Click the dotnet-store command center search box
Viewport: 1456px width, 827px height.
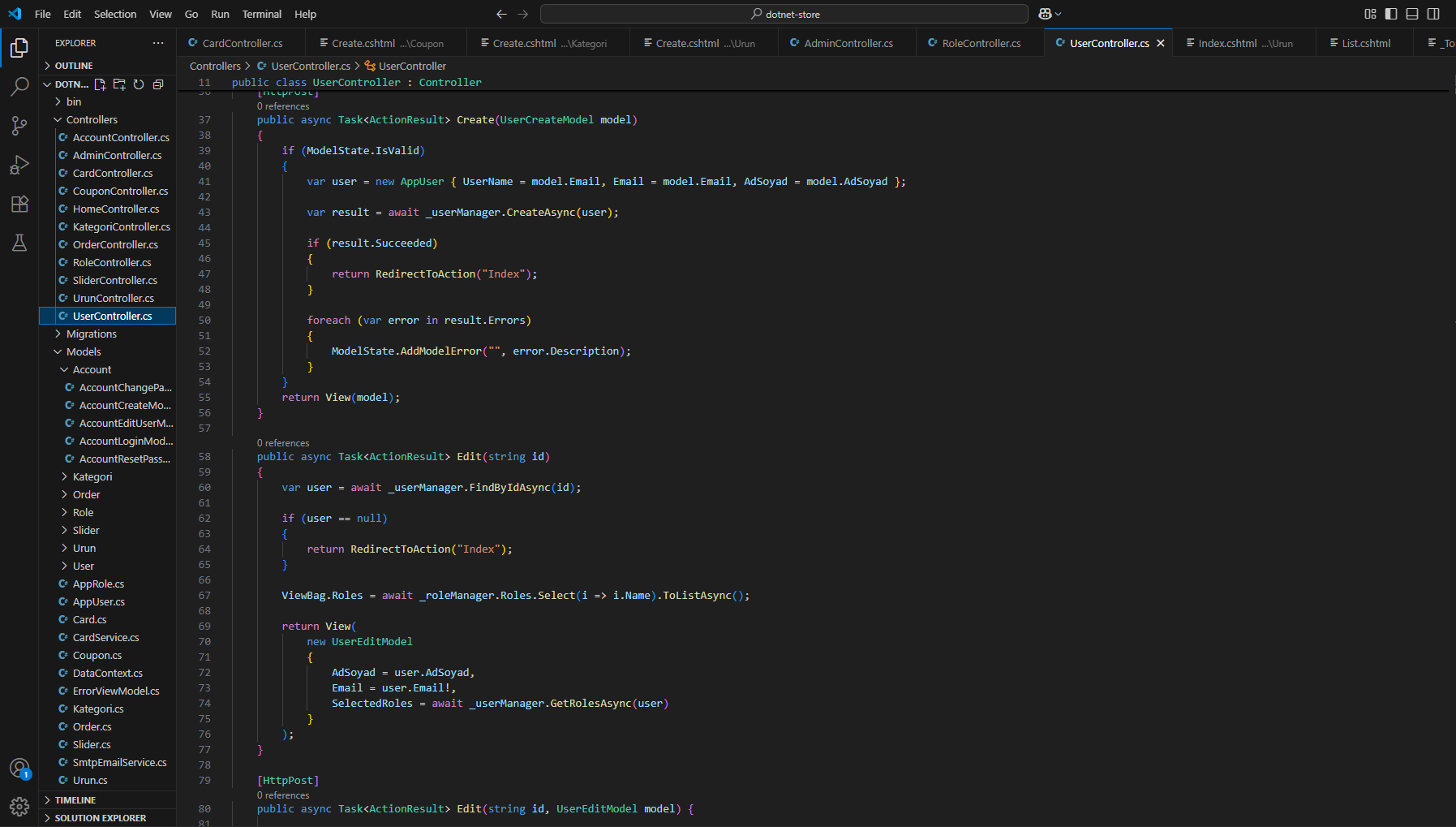click(x=784, y=14)
